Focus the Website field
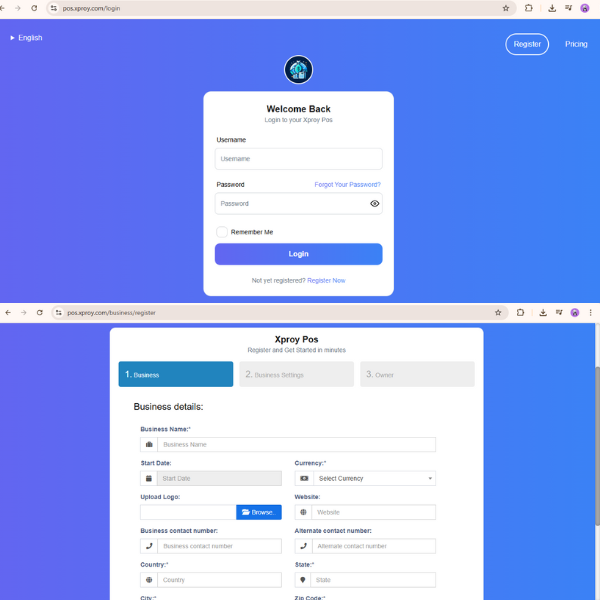 374,512
